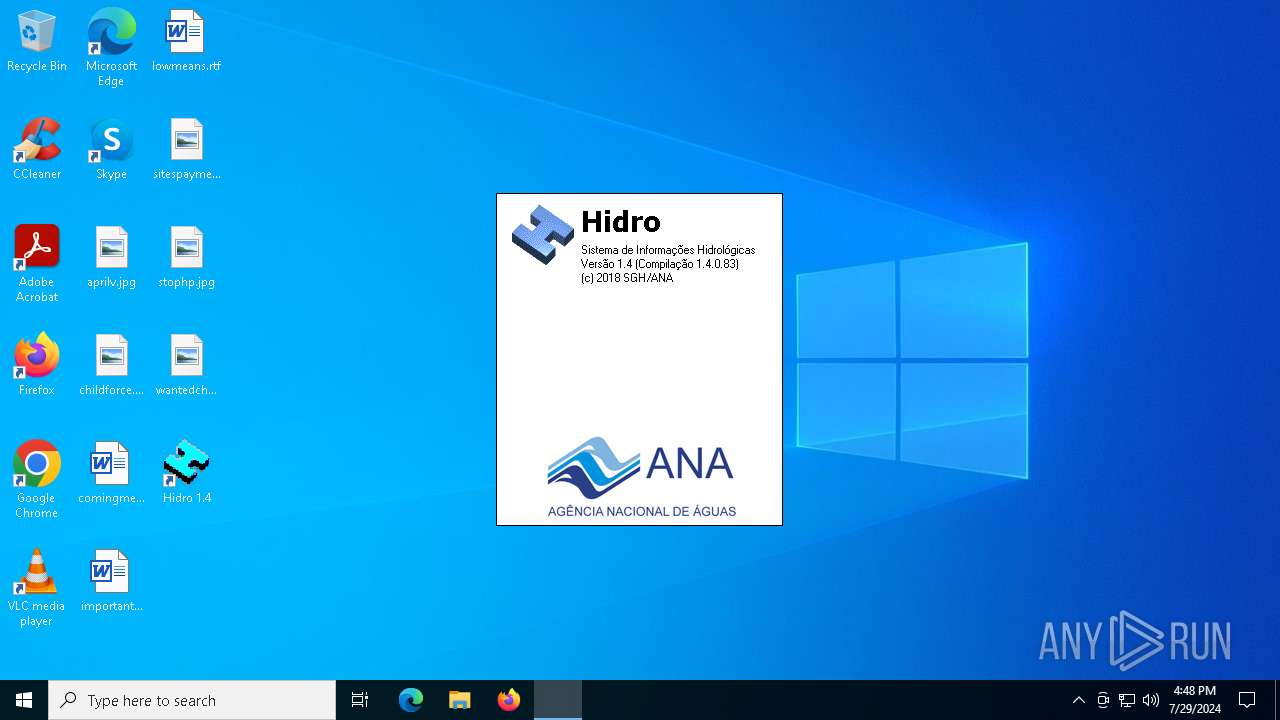Launch Microsoft Edge from the desktop

click(111, 47)
